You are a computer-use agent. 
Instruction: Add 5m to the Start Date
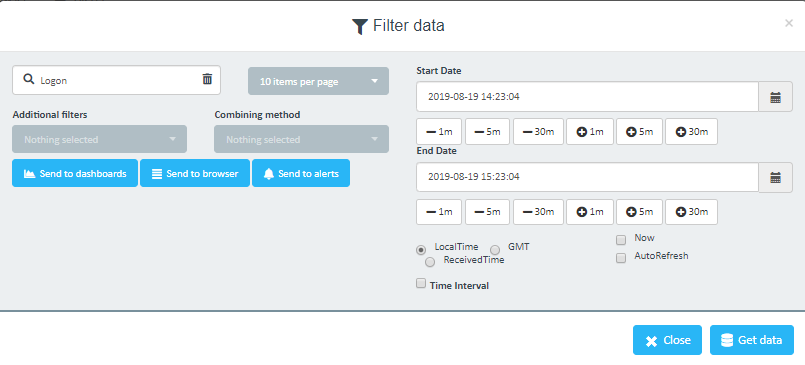640,132
